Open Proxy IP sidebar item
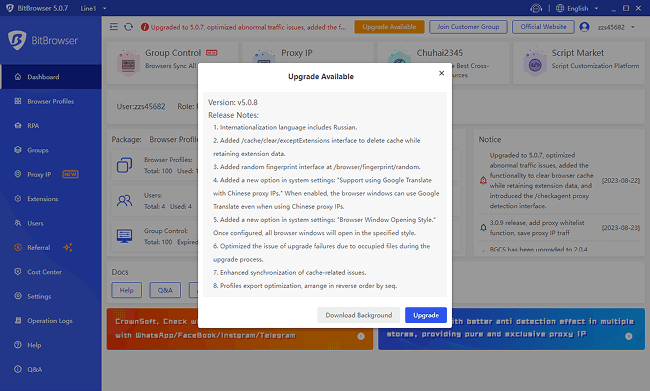The height and width of the screenshot is (391, 650). tap(51, 175)
